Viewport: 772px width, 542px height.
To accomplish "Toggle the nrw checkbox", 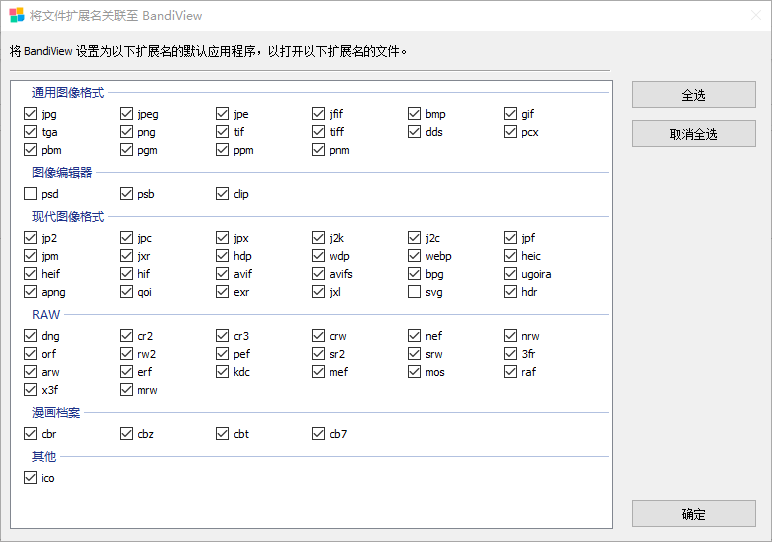I will [x=511, y=336].
